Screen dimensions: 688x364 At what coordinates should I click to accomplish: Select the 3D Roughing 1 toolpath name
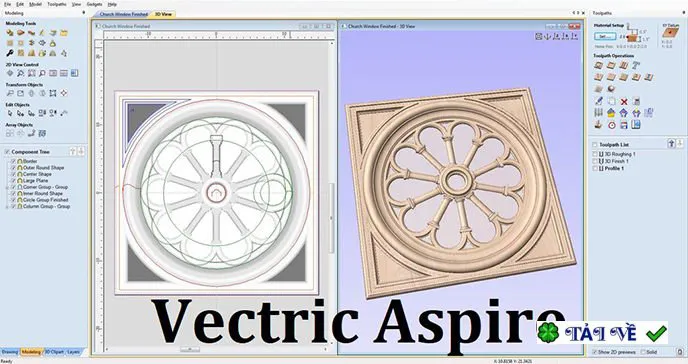point(620,154)
